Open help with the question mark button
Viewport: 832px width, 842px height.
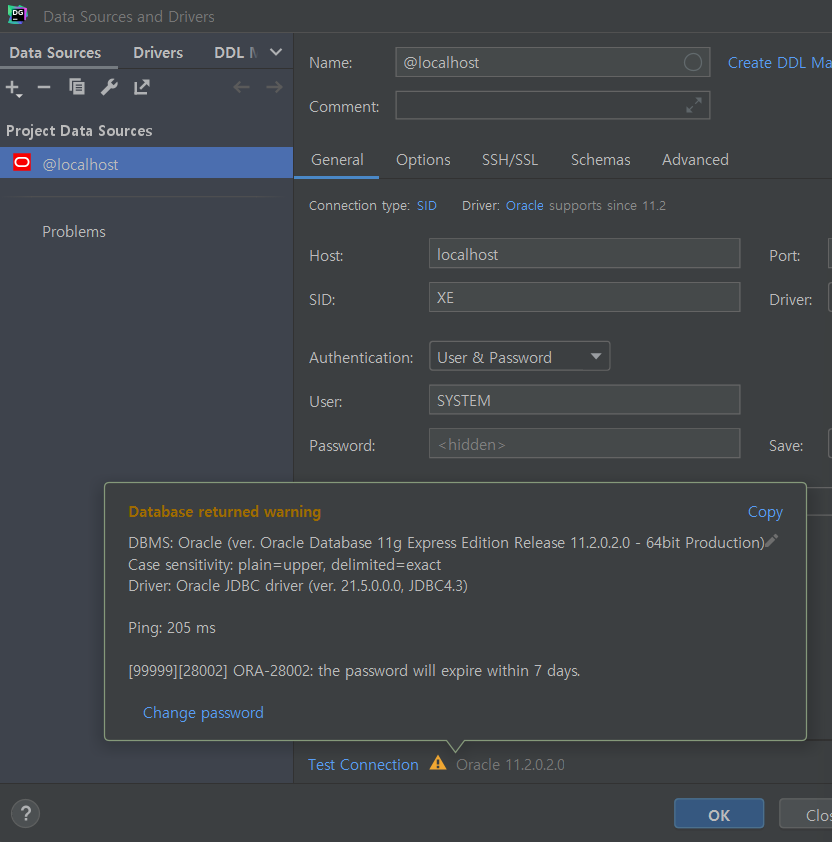[x=25, y=814]
